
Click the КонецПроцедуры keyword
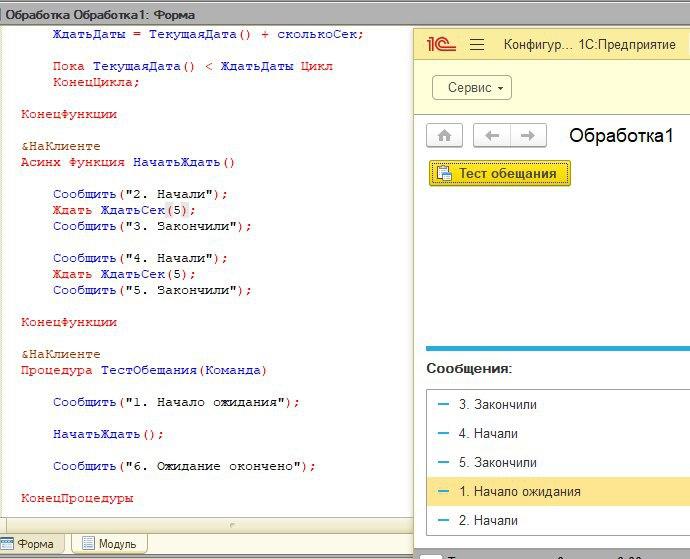point(77,498)
